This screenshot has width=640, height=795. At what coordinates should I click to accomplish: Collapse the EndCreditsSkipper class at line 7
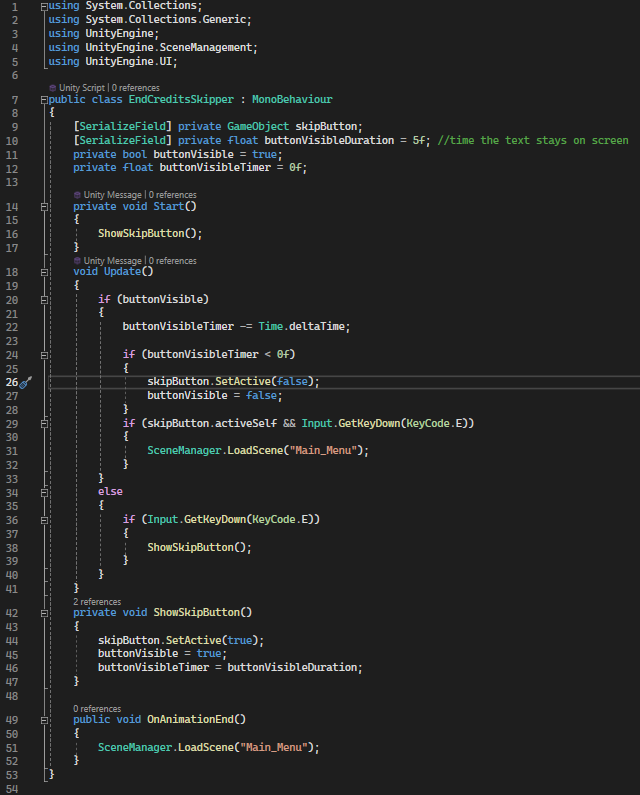tap(44, 100)
